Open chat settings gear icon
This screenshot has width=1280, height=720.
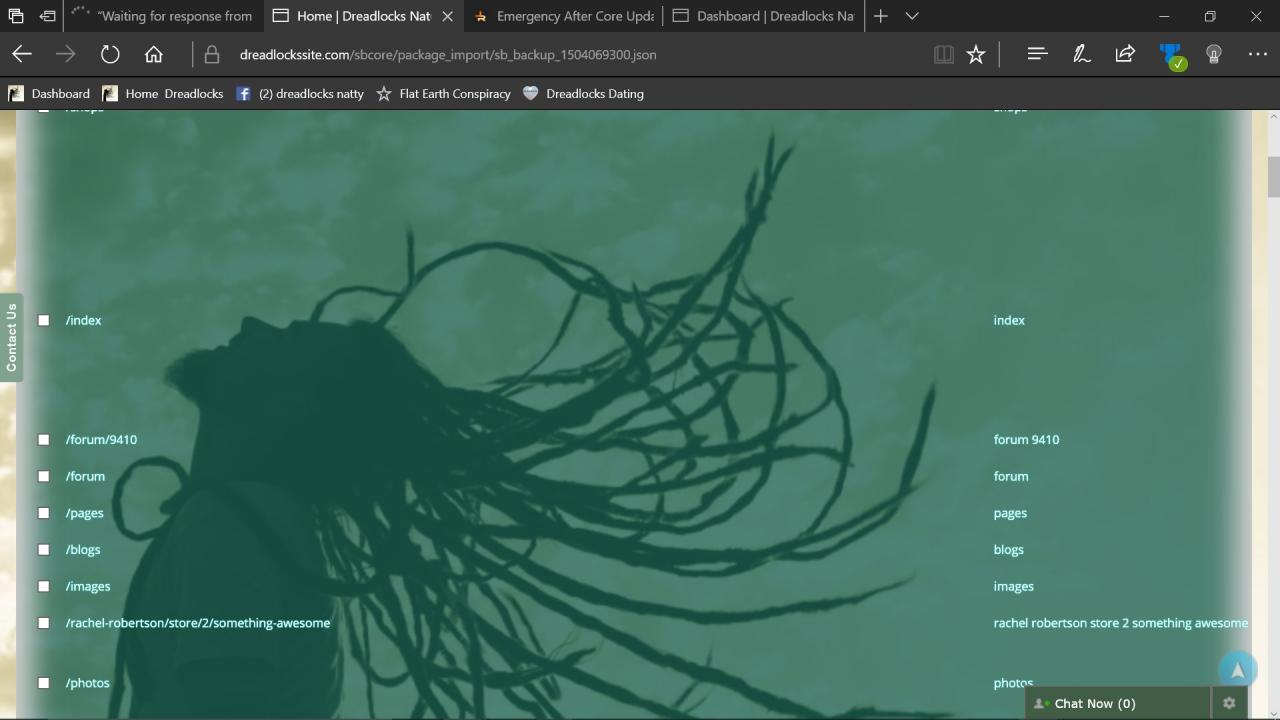click(1229, 703)
